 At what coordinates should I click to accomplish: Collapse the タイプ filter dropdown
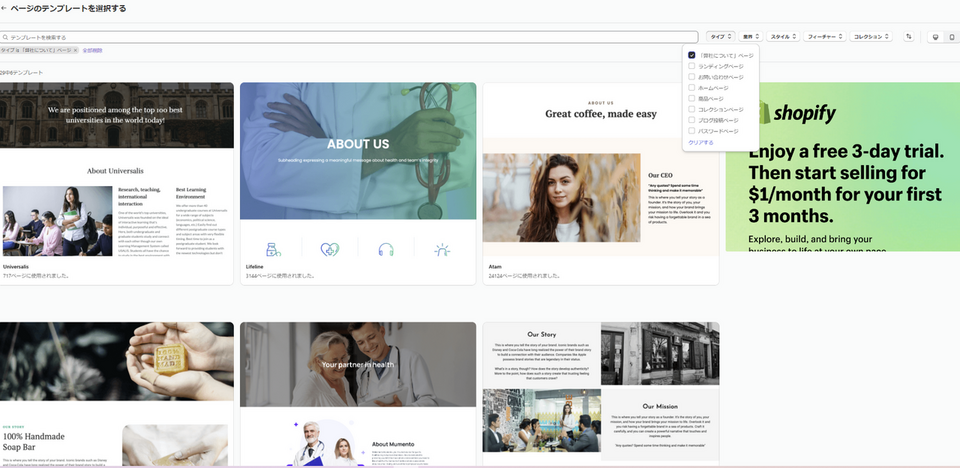[720, 37]
